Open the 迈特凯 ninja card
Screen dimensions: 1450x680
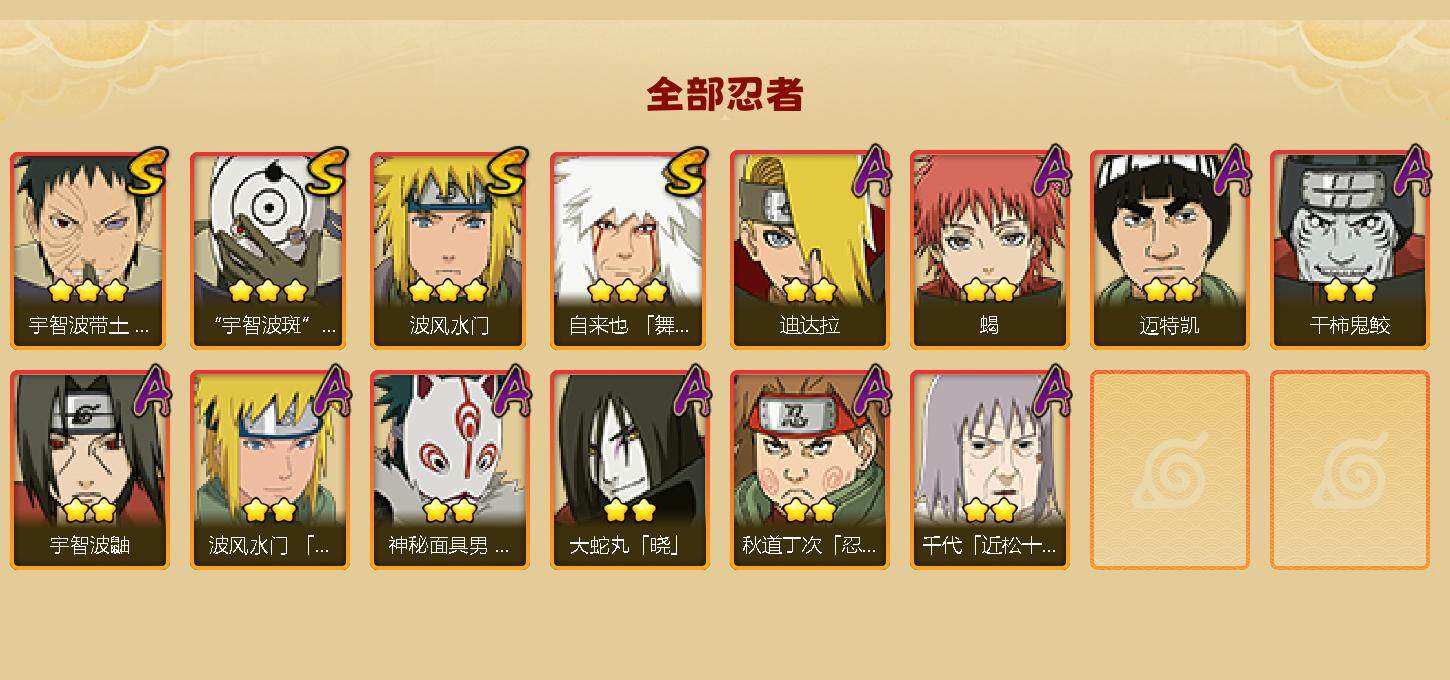pyautogui.click(x=1170, y=250)
